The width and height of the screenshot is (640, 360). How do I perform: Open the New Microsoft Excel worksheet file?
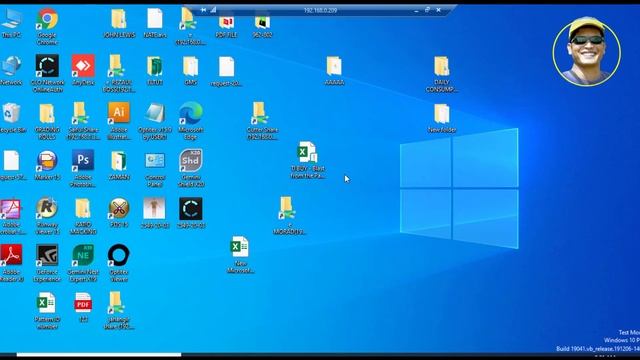[x=240, y=247]
